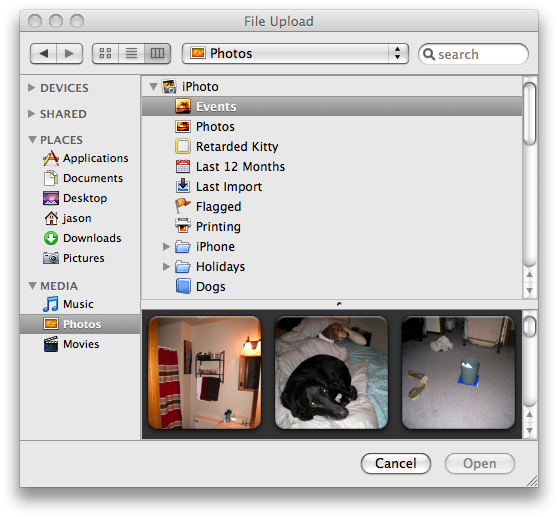Select the "Printing" row text
The image size is (558, 517).
pos(218,227)
